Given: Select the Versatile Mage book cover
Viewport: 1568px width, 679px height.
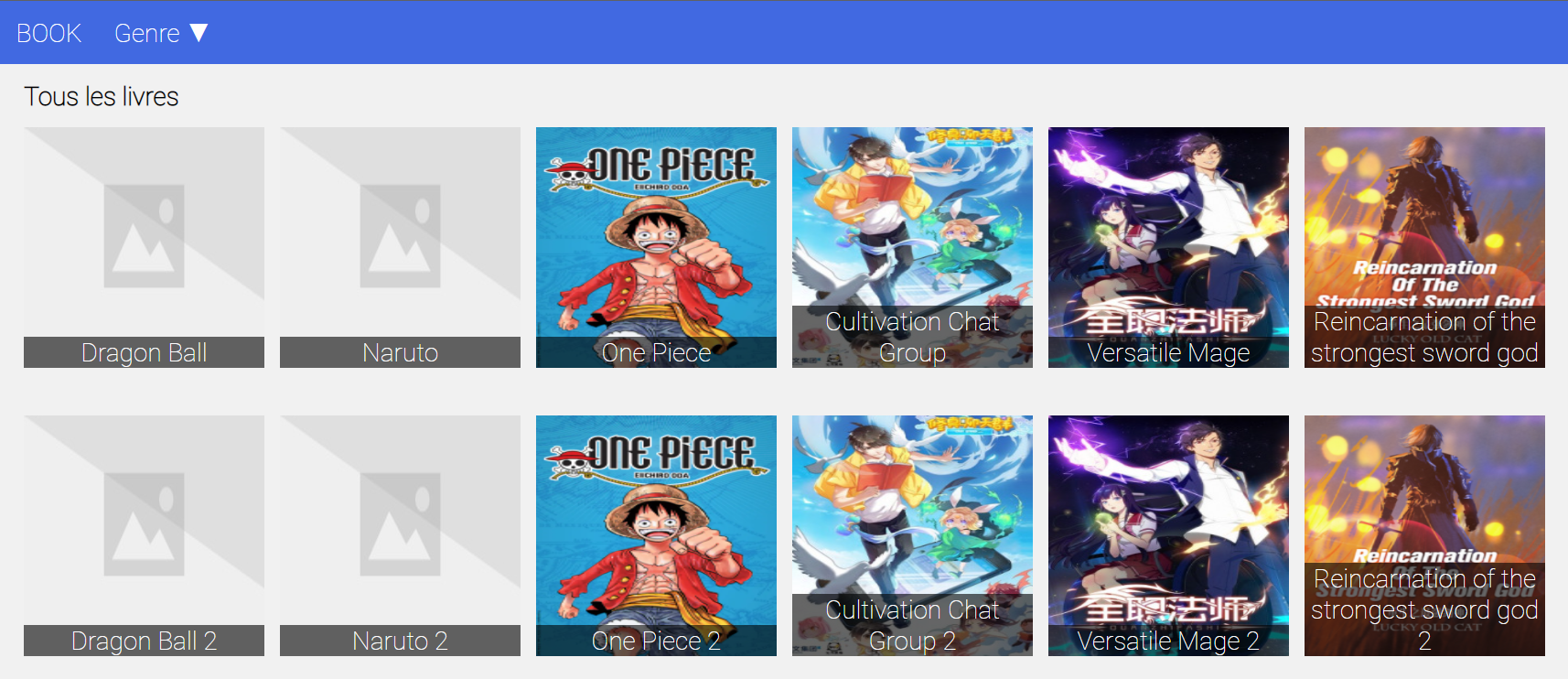Looking at the screenshot, I should tap(1168, 247).
